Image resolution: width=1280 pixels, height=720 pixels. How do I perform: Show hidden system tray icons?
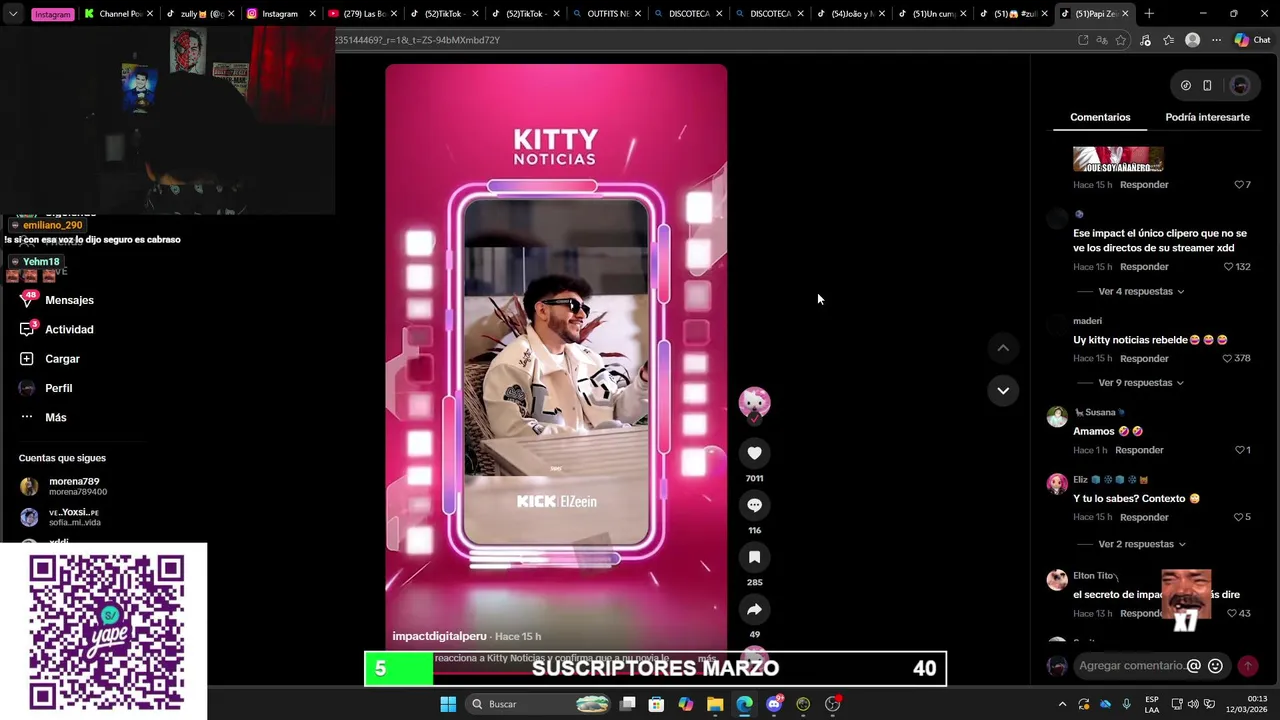(1062, 704)
